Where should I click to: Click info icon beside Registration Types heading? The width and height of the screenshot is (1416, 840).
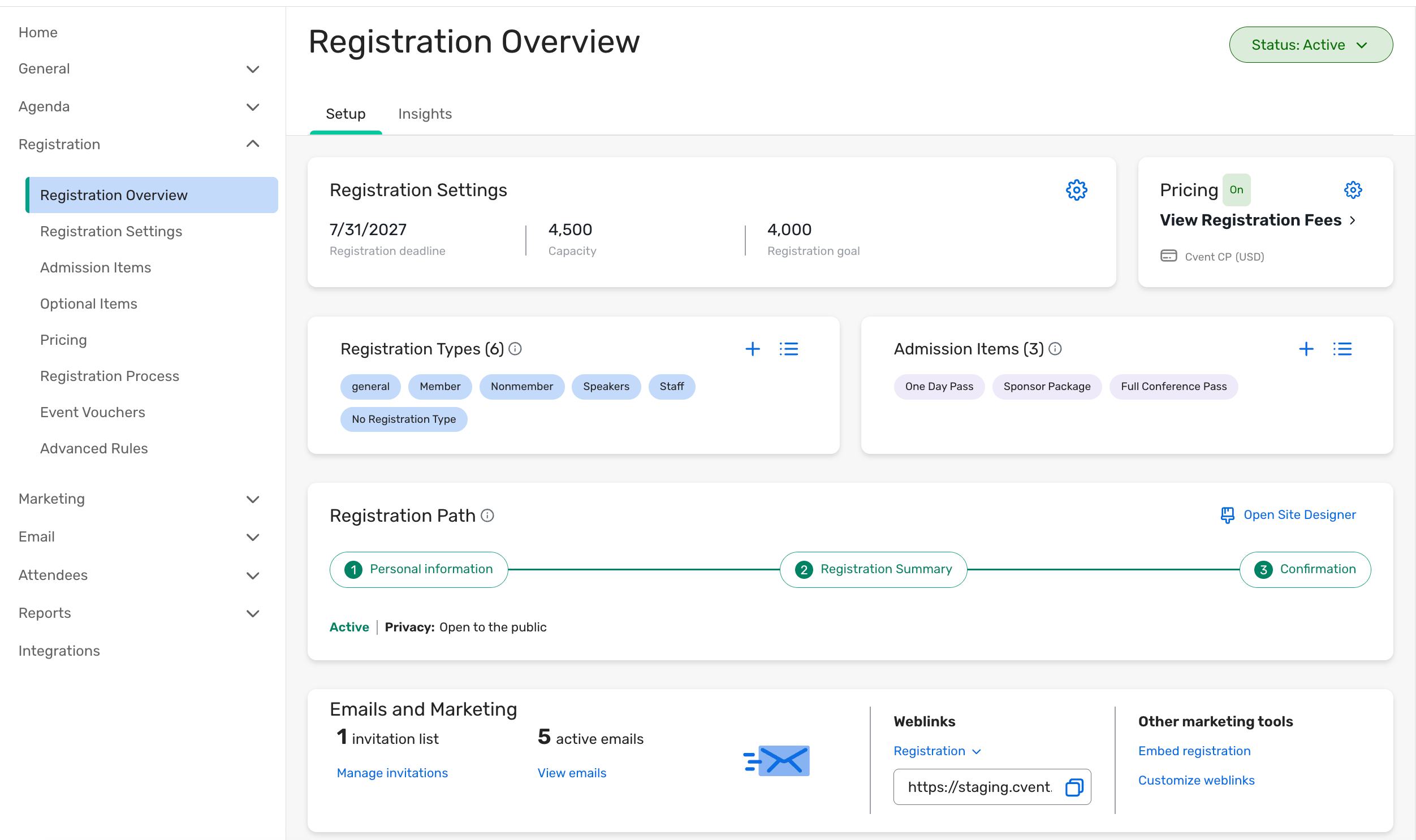(x=515, y=349)
